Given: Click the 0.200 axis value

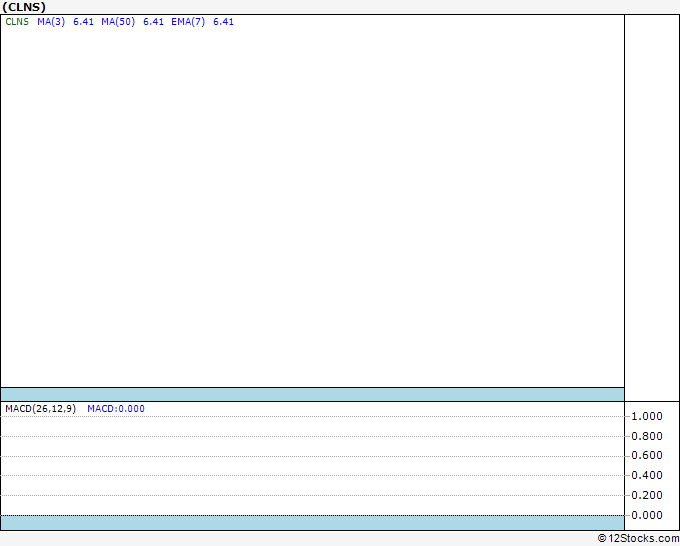Looking at the screenshot, I should pyautogui.click(x=647, y=495).
